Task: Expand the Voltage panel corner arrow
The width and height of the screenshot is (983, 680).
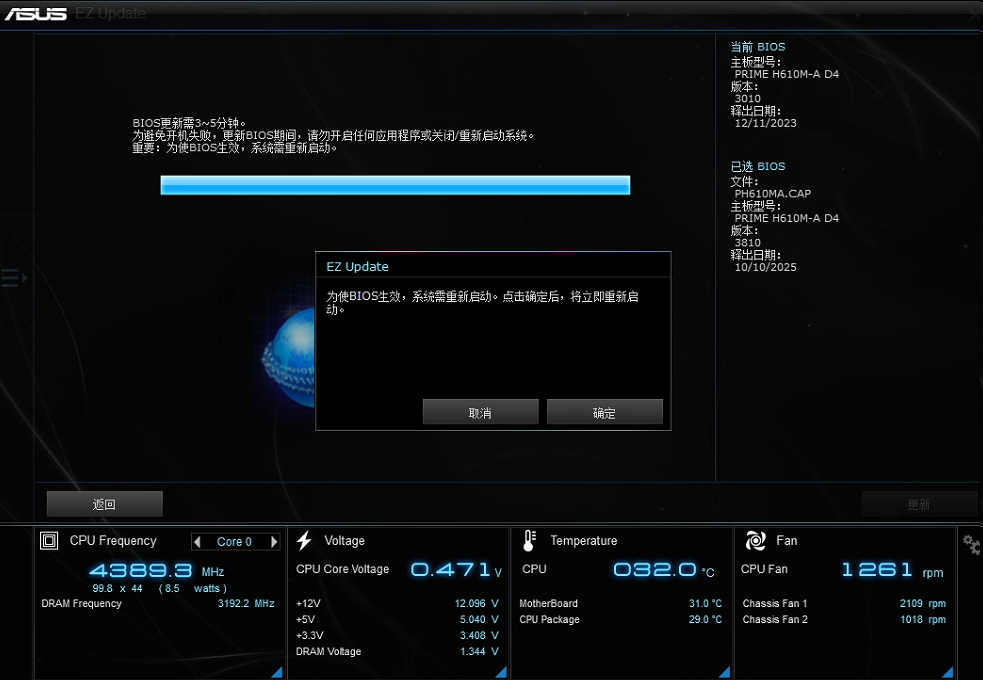Action: tap(500, 672)
